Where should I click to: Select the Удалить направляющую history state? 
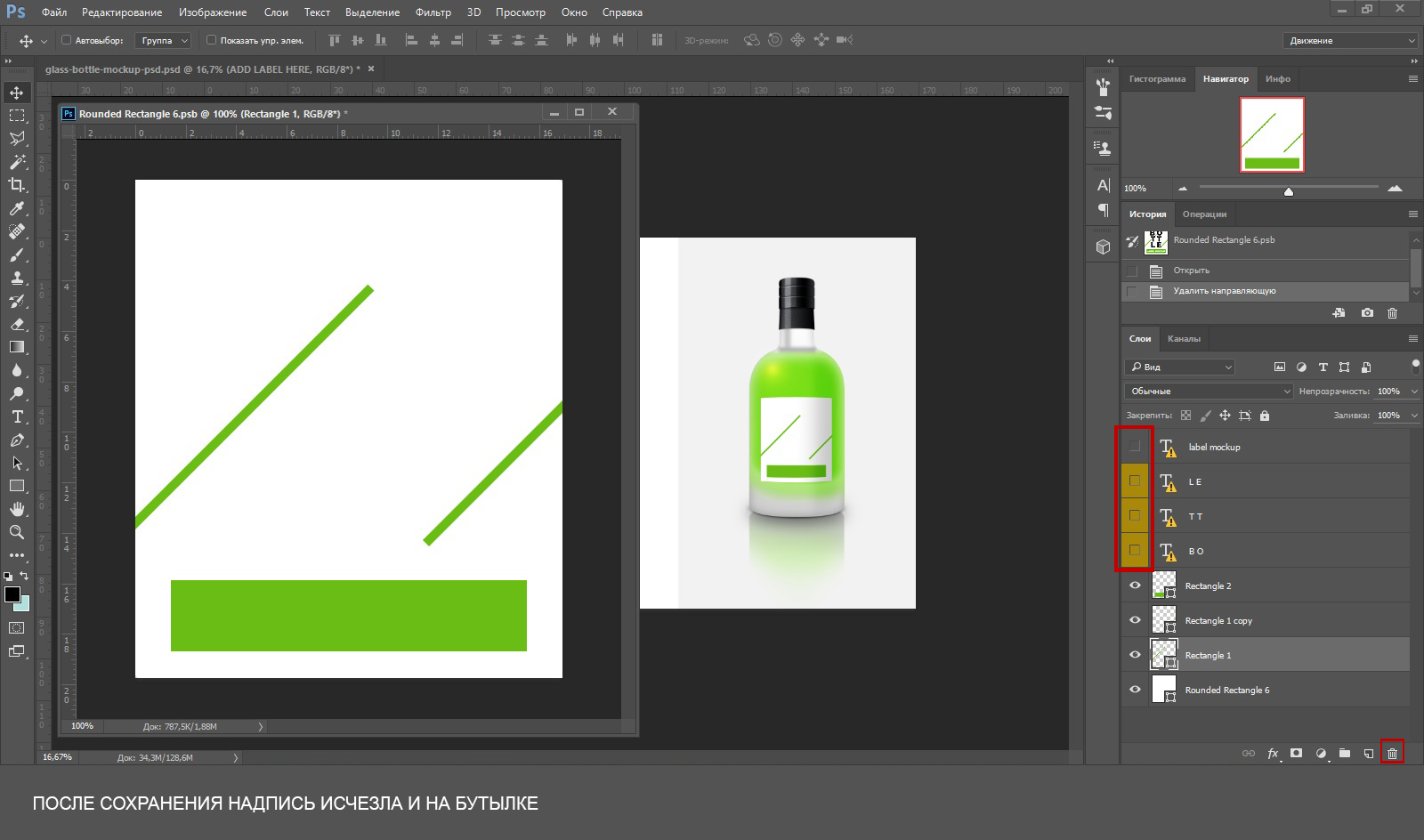click(x=1266, y=291)
